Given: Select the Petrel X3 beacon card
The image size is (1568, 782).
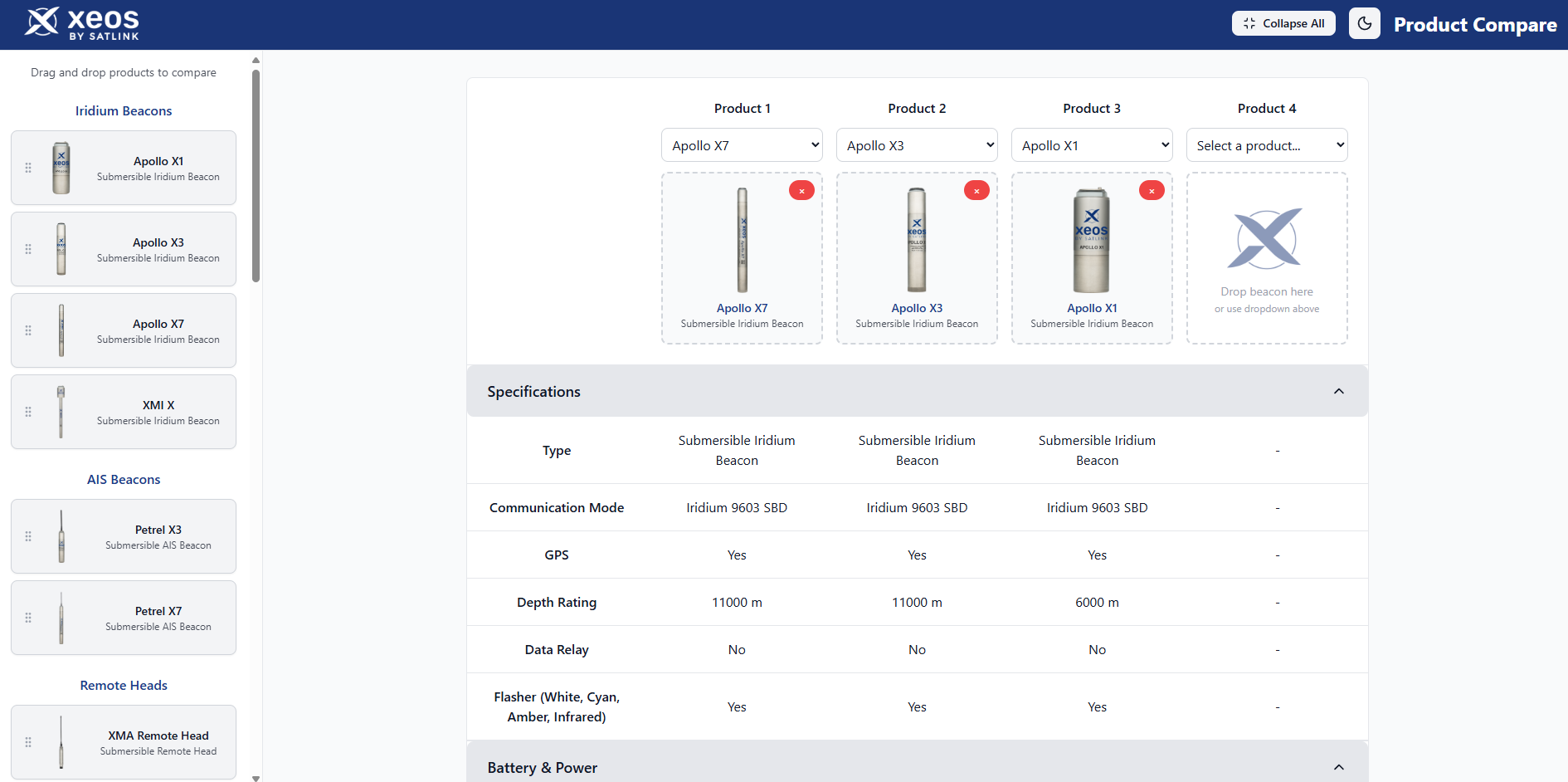Looking at the screenshot, I should pos(123,535).
